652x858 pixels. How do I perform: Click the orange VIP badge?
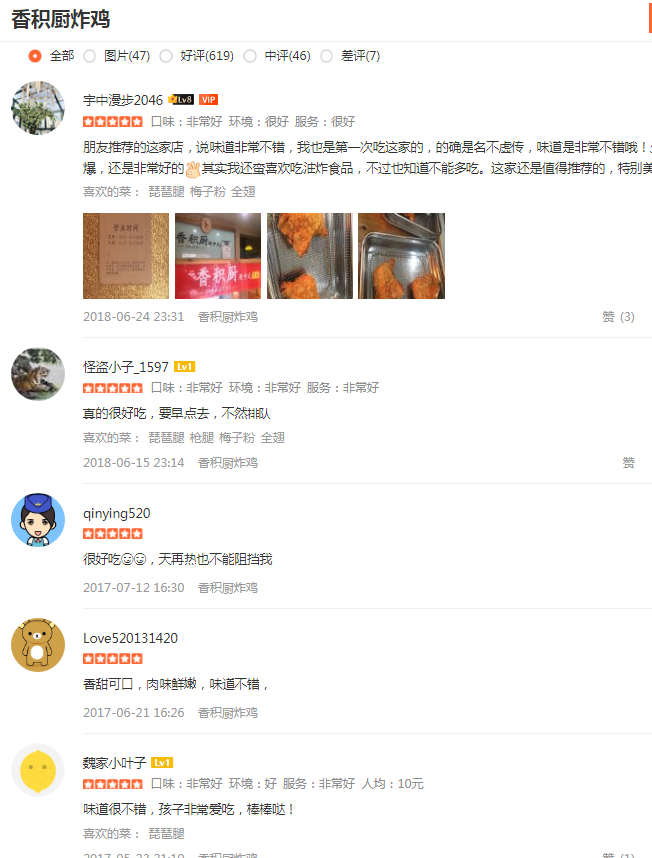tap(208, 100)
